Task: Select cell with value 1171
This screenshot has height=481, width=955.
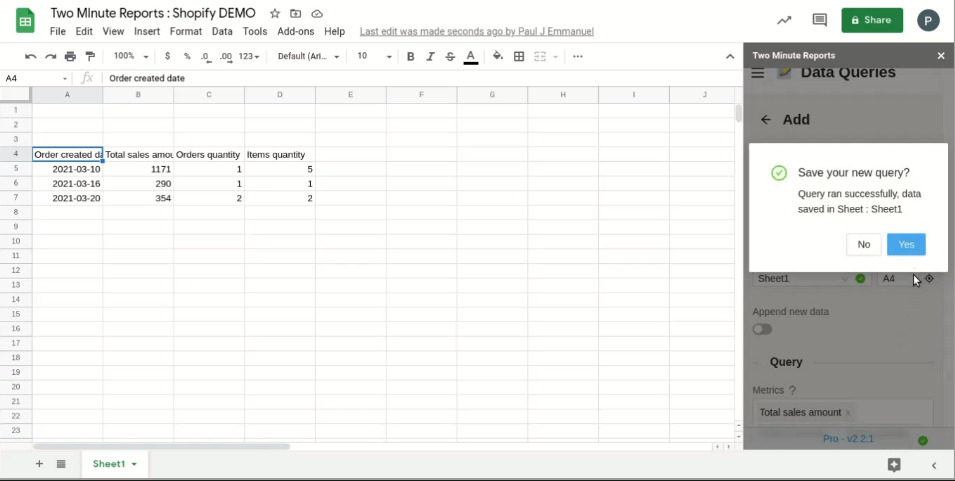Action: [x=138, y=169]
